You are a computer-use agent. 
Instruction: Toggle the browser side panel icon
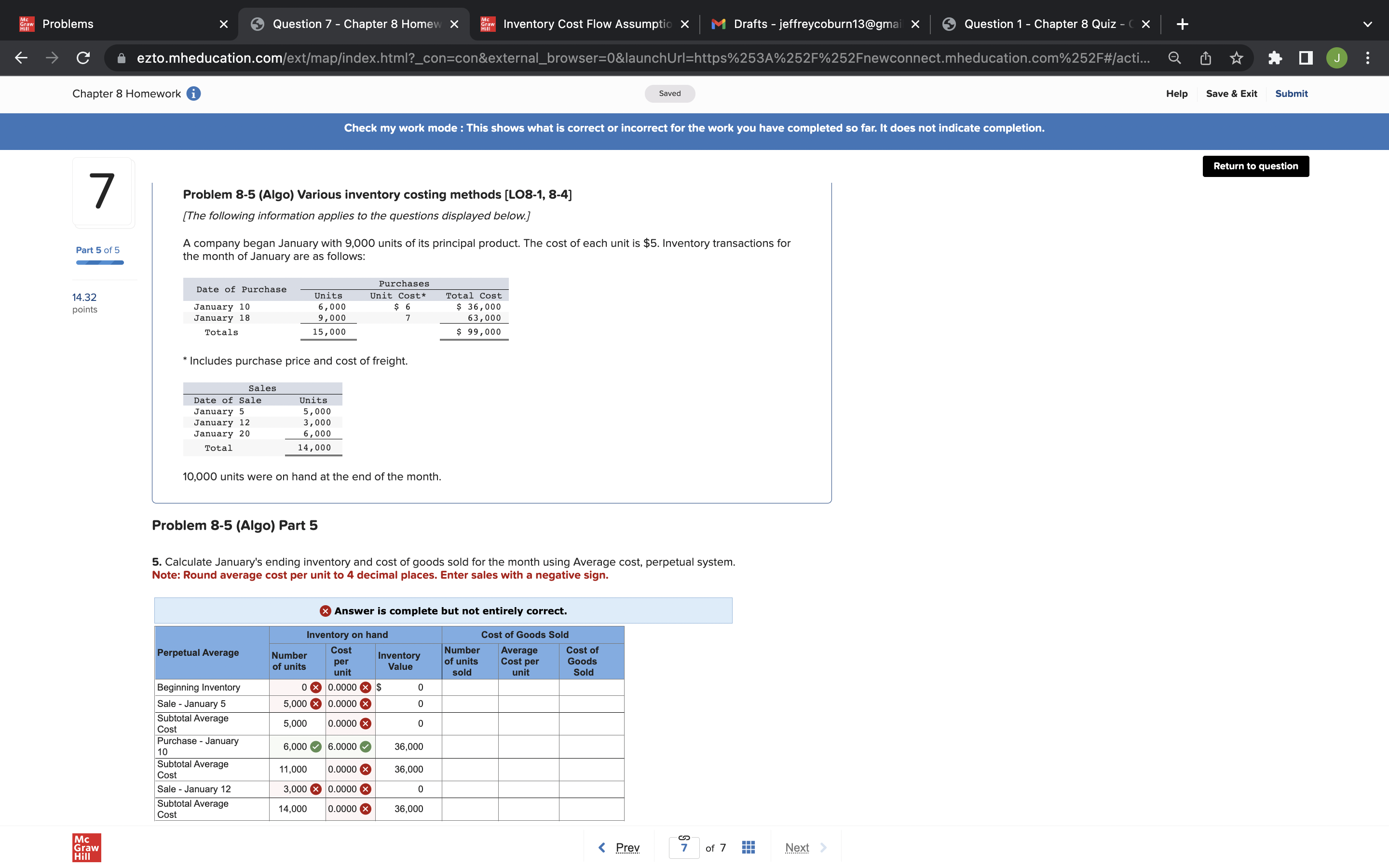(1306, 58)
